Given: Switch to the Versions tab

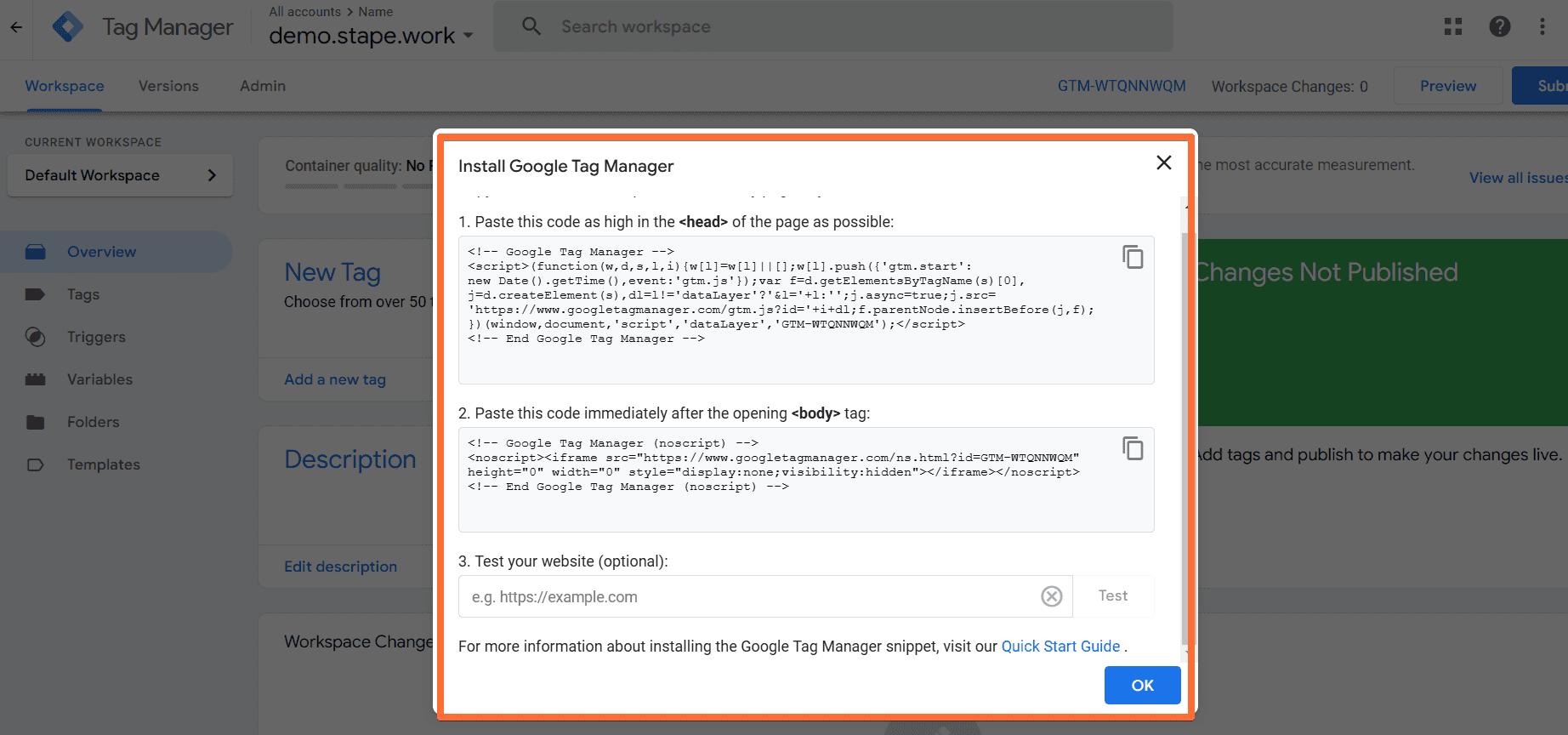Looking at the screenshot, I should click(168, 86).
